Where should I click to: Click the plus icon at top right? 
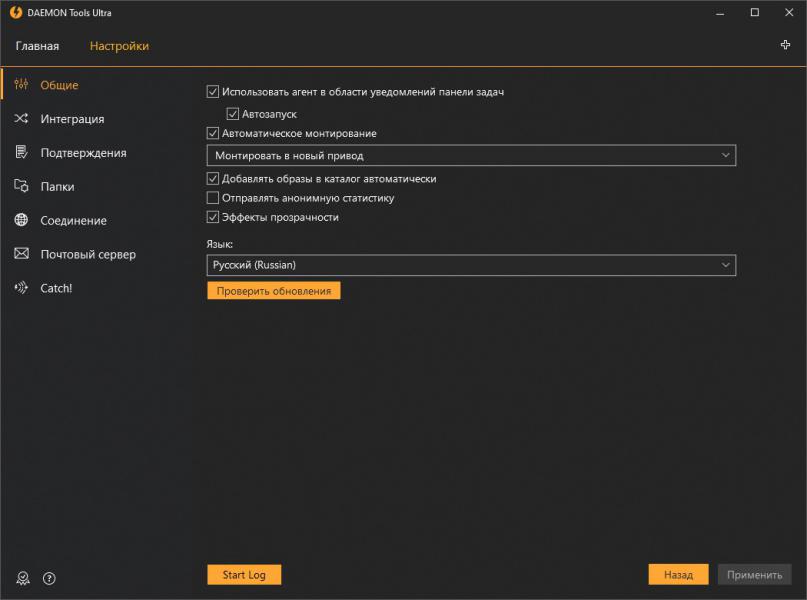click(x=785, y=45)
